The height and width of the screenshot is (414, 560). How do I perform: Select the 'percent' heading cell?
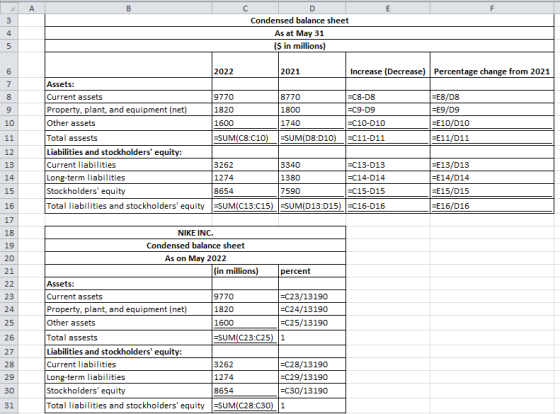point(312,271)
